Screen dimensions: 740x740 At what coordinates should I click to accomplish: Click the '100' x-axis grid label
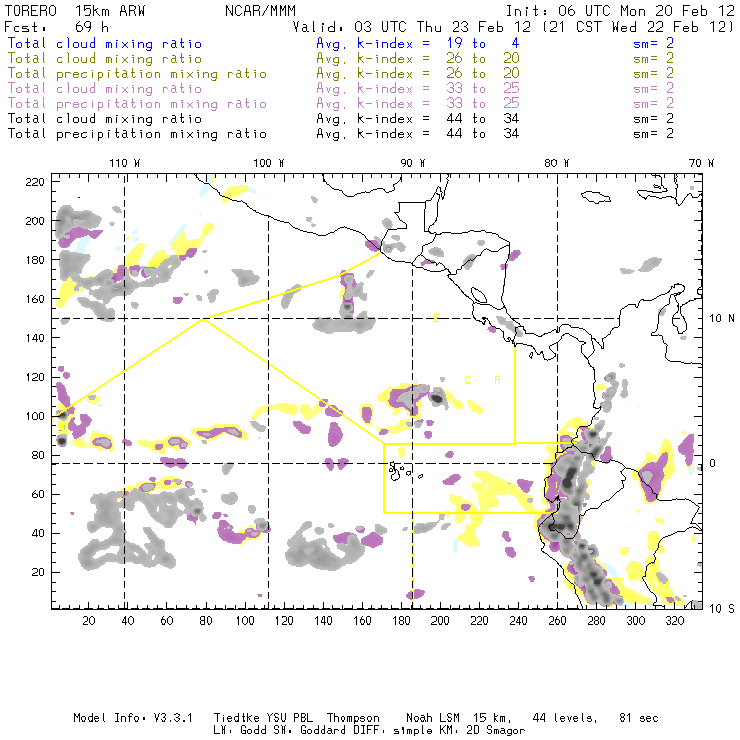point(245,621)
